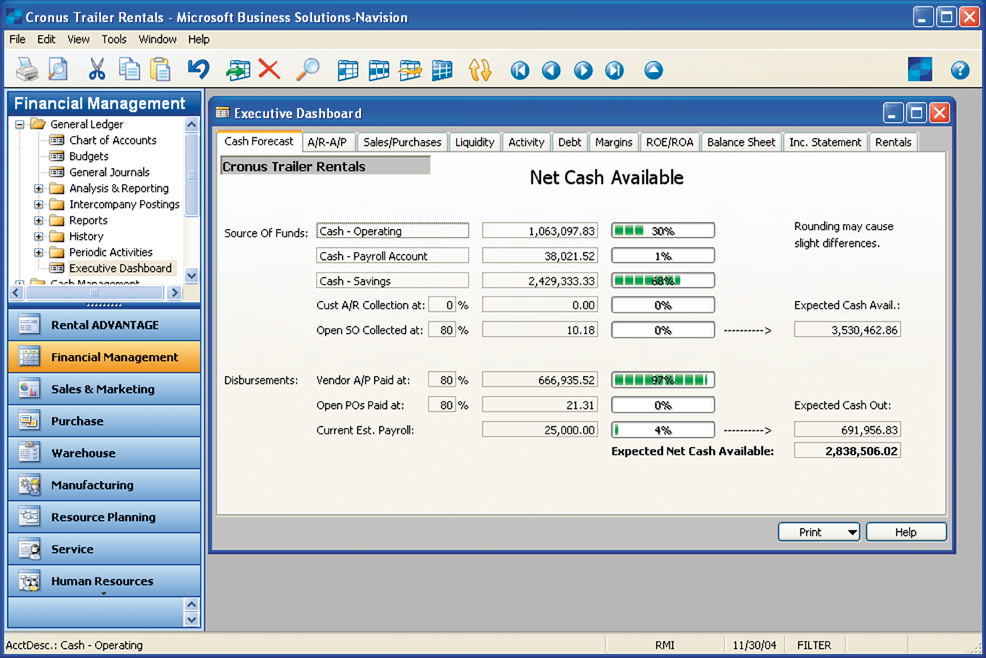Click the Cut scissors icon
This screenshot has width=986, height=658.
pos(97,70)
